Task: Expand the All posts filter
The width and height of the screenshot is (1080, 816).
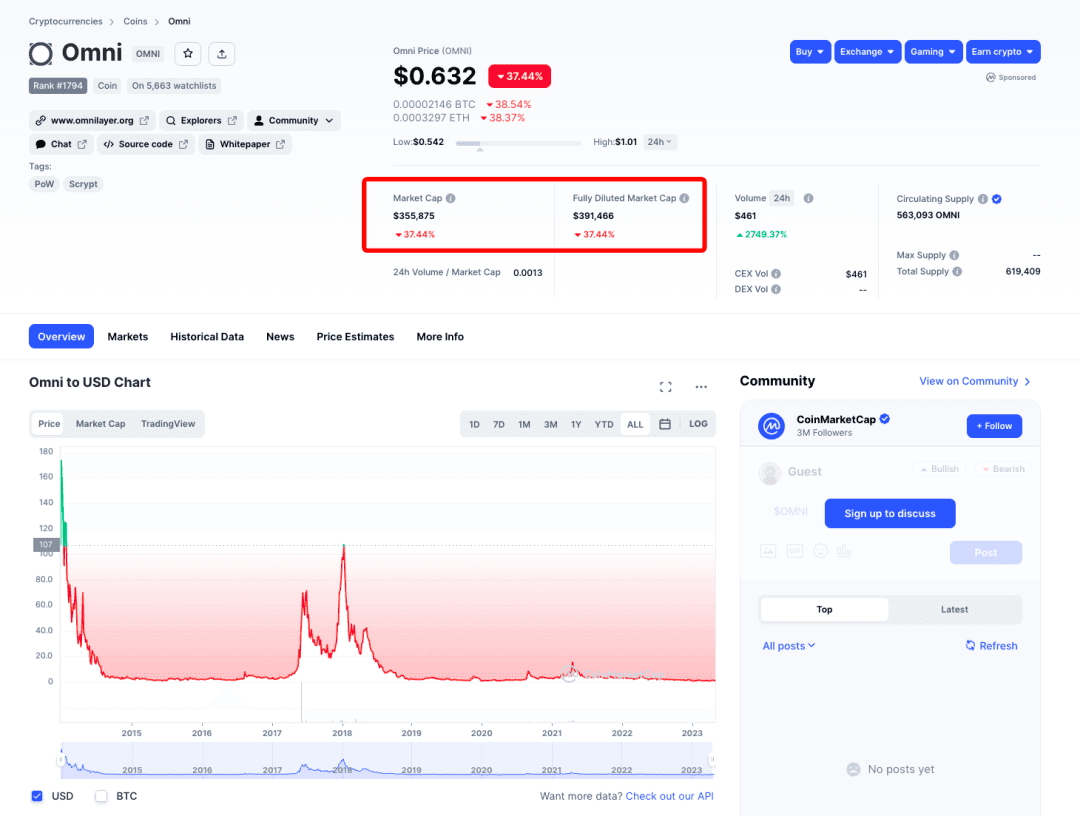Action: [x=789, y=646]
